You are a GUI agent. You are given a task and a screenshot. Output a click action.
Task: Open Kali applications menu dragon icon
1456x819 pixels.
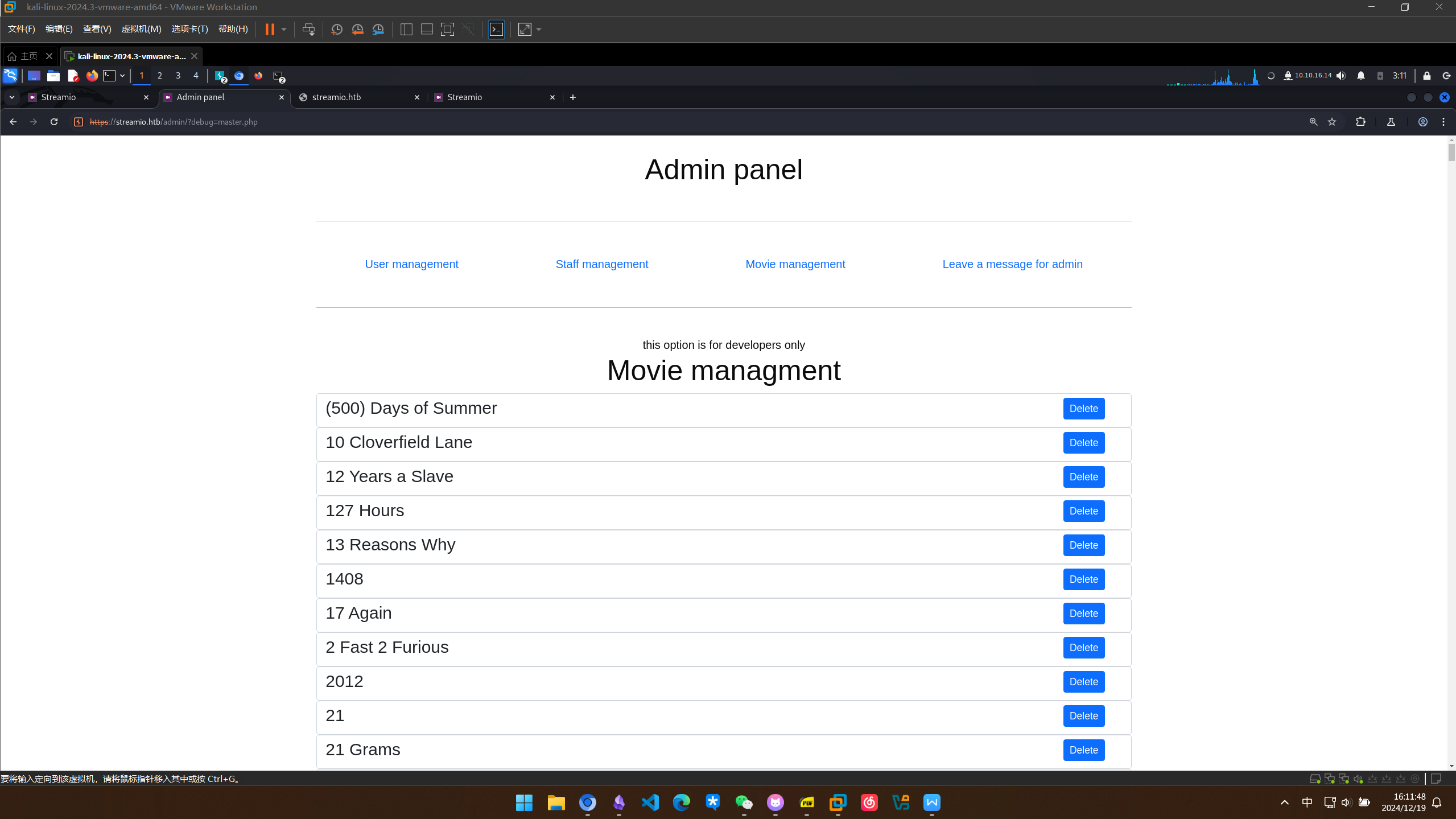point(10,76)
